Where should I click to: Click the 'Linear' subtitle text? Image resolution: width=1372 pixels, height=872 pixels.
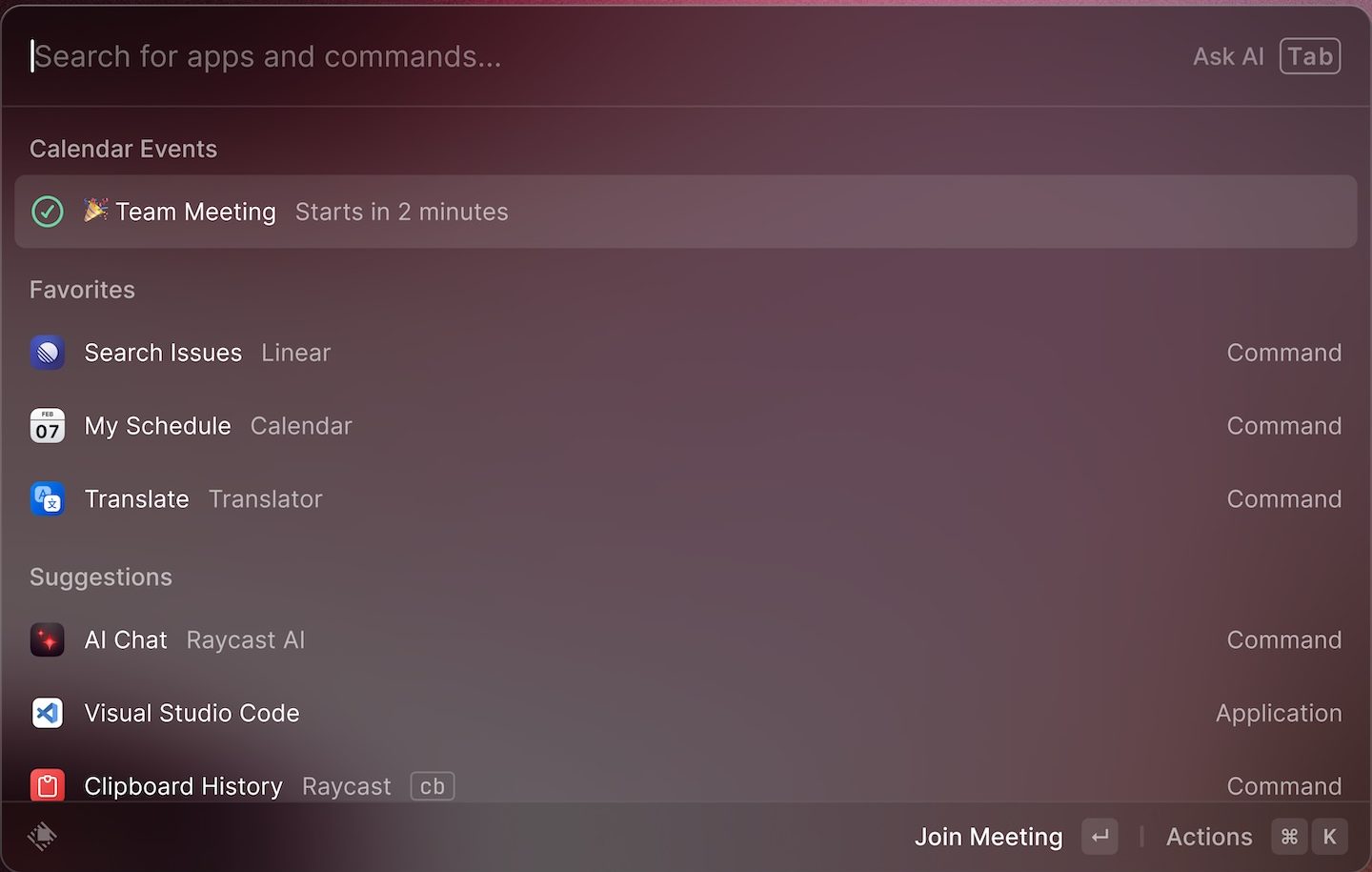point(296,353)
